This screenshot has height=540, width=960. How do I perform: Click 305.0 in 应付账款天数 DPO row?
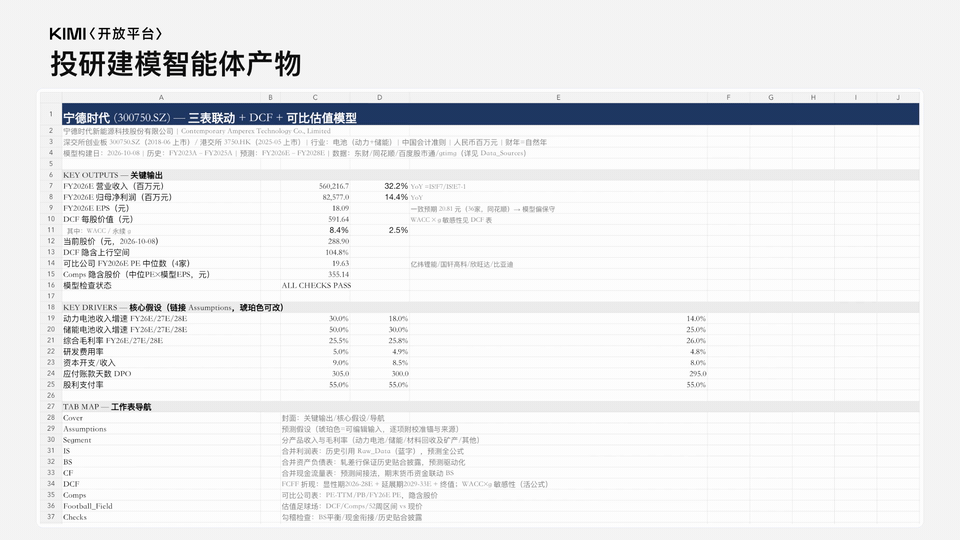click(x=340, y=373)
